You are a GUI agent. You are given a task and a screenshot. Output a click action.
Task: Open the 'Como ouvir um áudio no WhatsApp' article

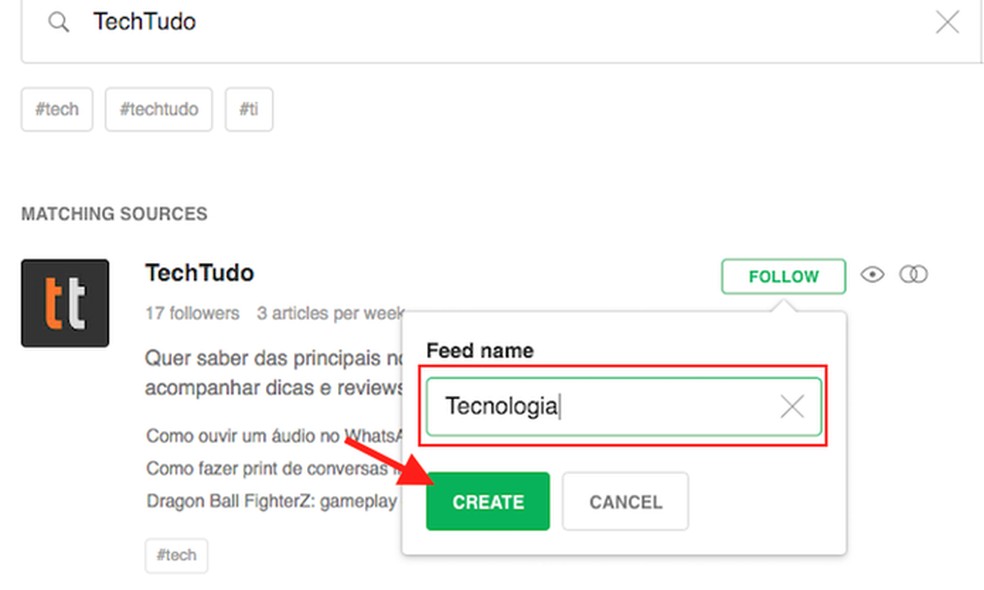pos(260,436)
